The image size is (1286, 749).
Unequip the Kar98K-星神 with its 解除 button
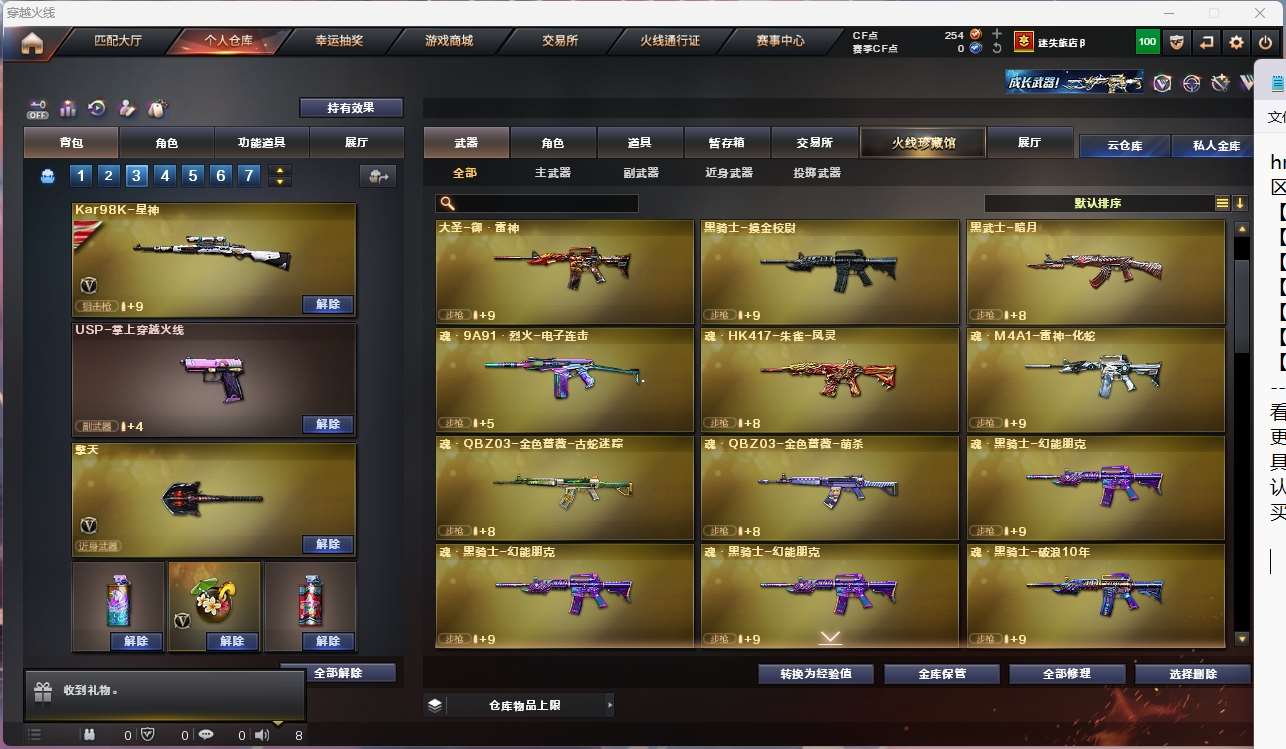328,305
